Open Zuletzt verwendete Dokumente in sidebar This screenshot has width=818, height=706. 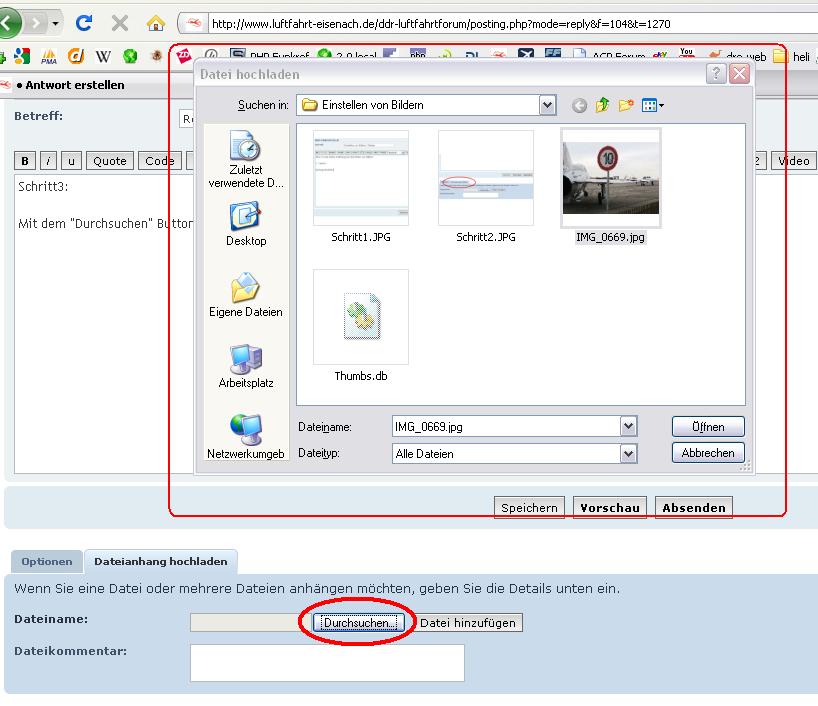246,160
